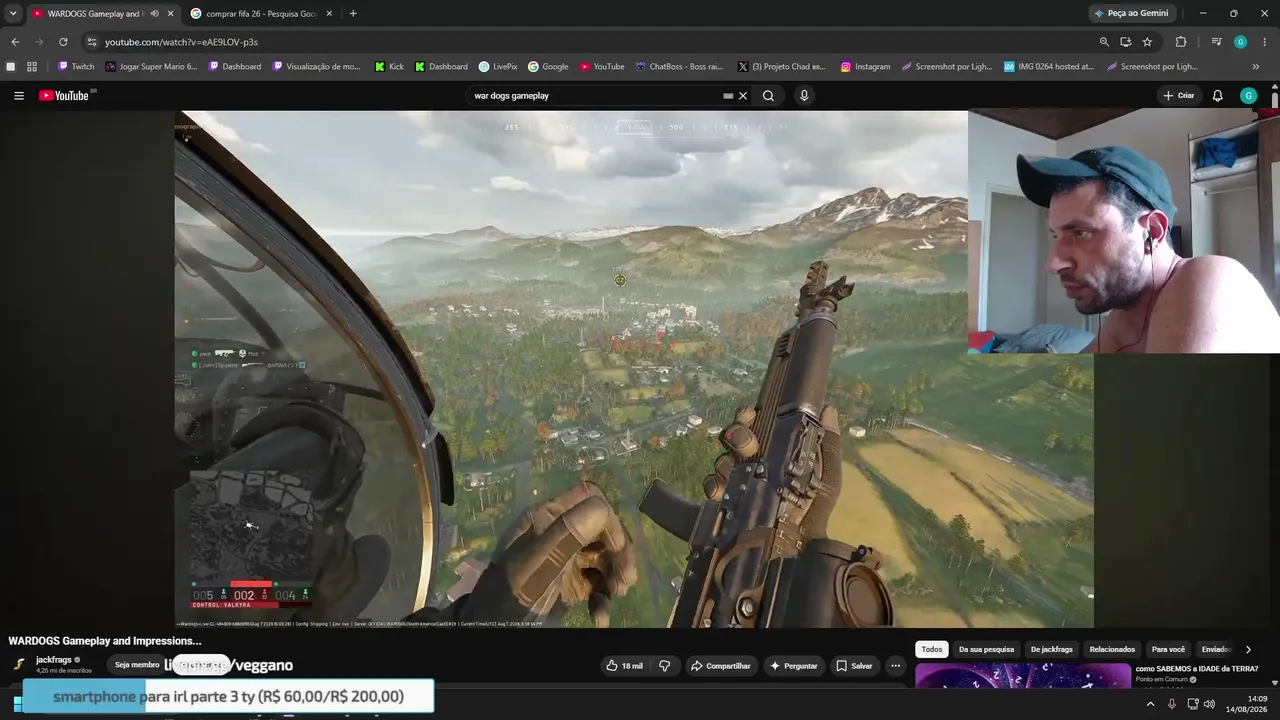Open a new browser tab
1280x720 pixels.
[353, 14]
